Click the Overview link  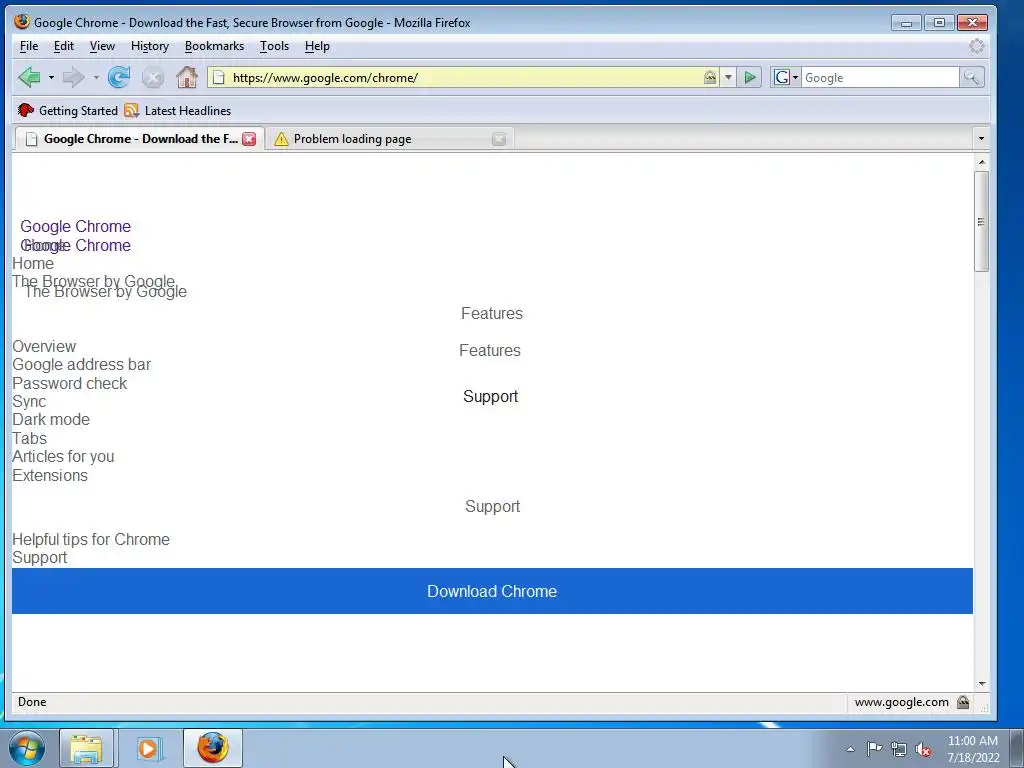[x=44, y=346]
